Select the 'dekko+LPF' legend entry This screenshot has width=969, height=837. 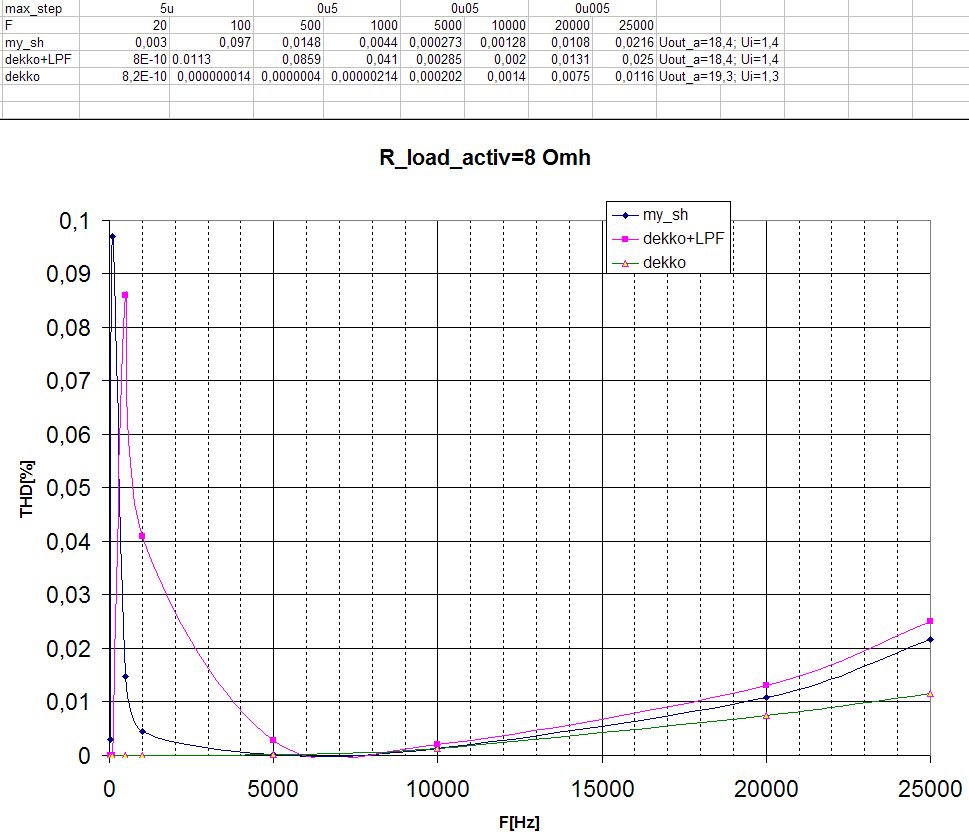[x=668, y=239]
